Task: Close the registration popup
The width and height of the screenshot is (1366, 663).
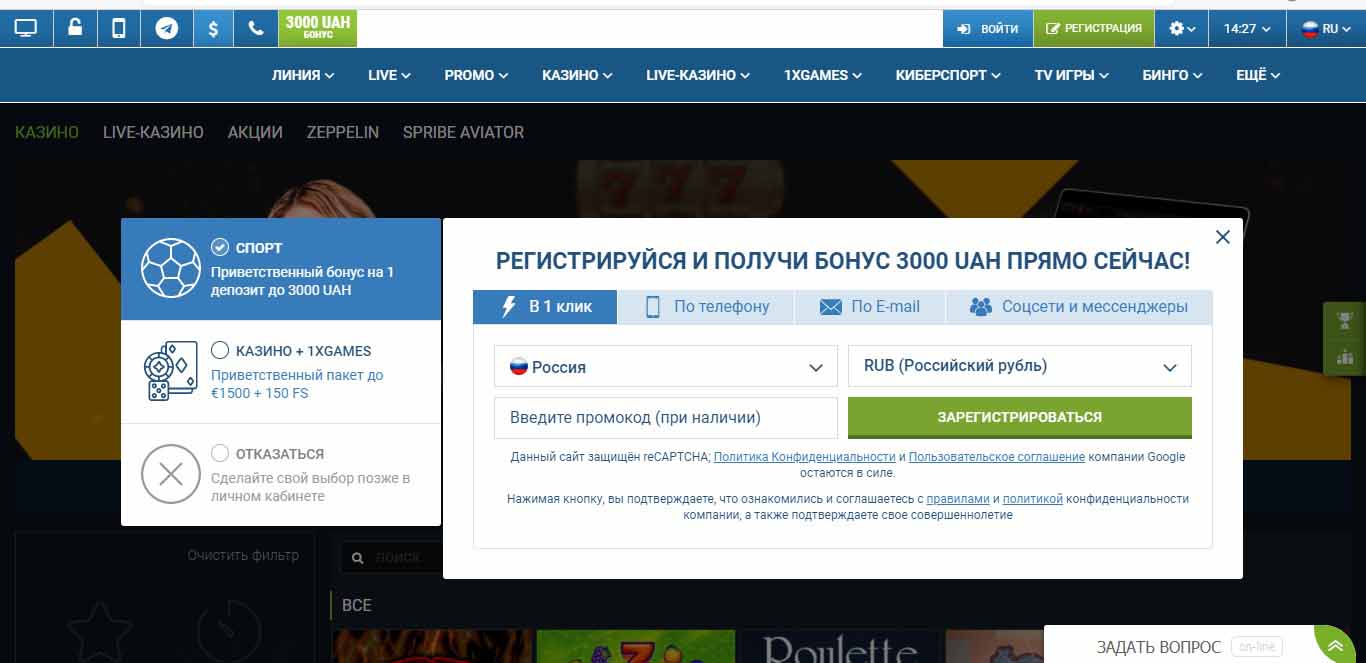Action: [1222, 237]
